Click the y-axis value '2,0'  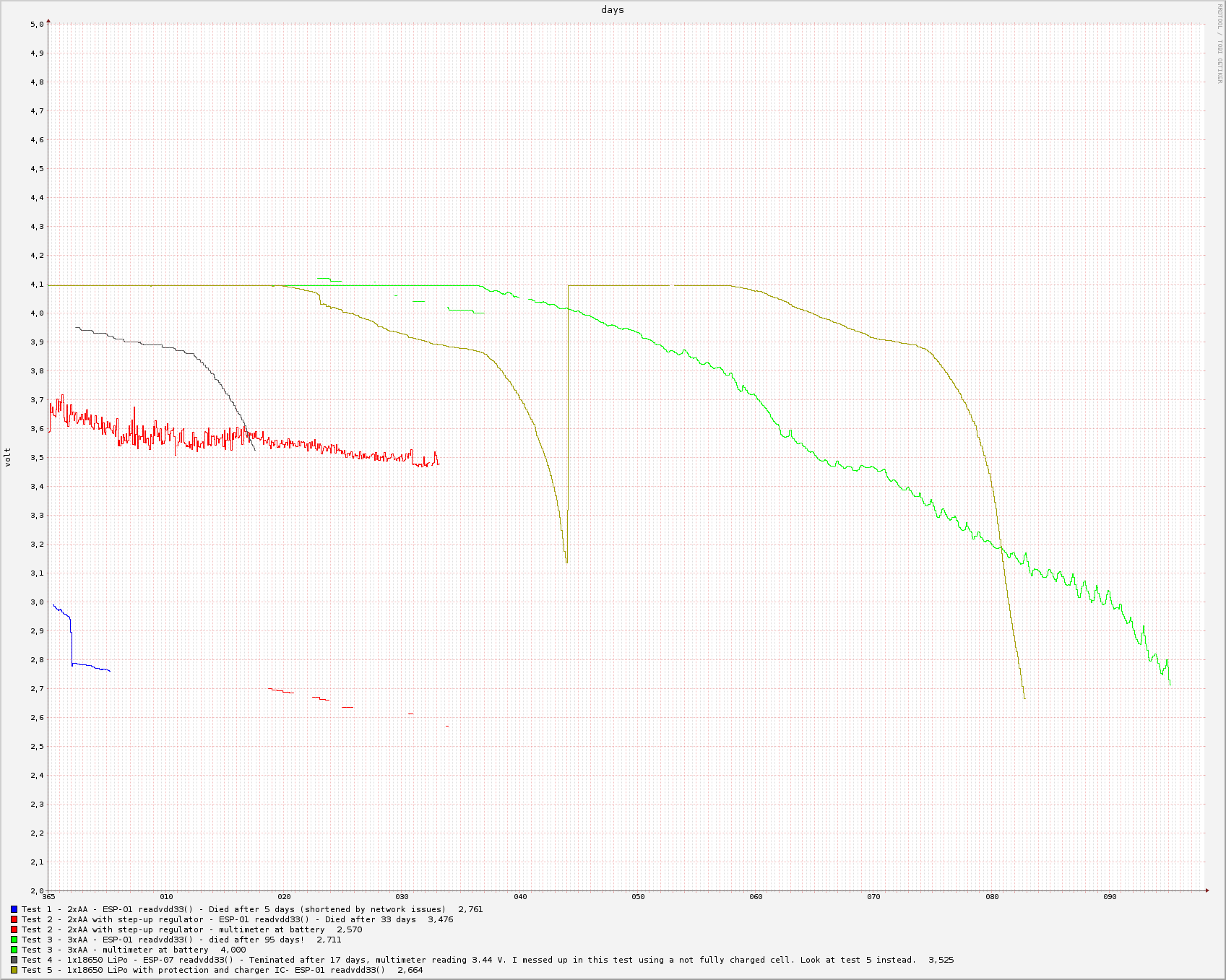[x=37, y=891]
